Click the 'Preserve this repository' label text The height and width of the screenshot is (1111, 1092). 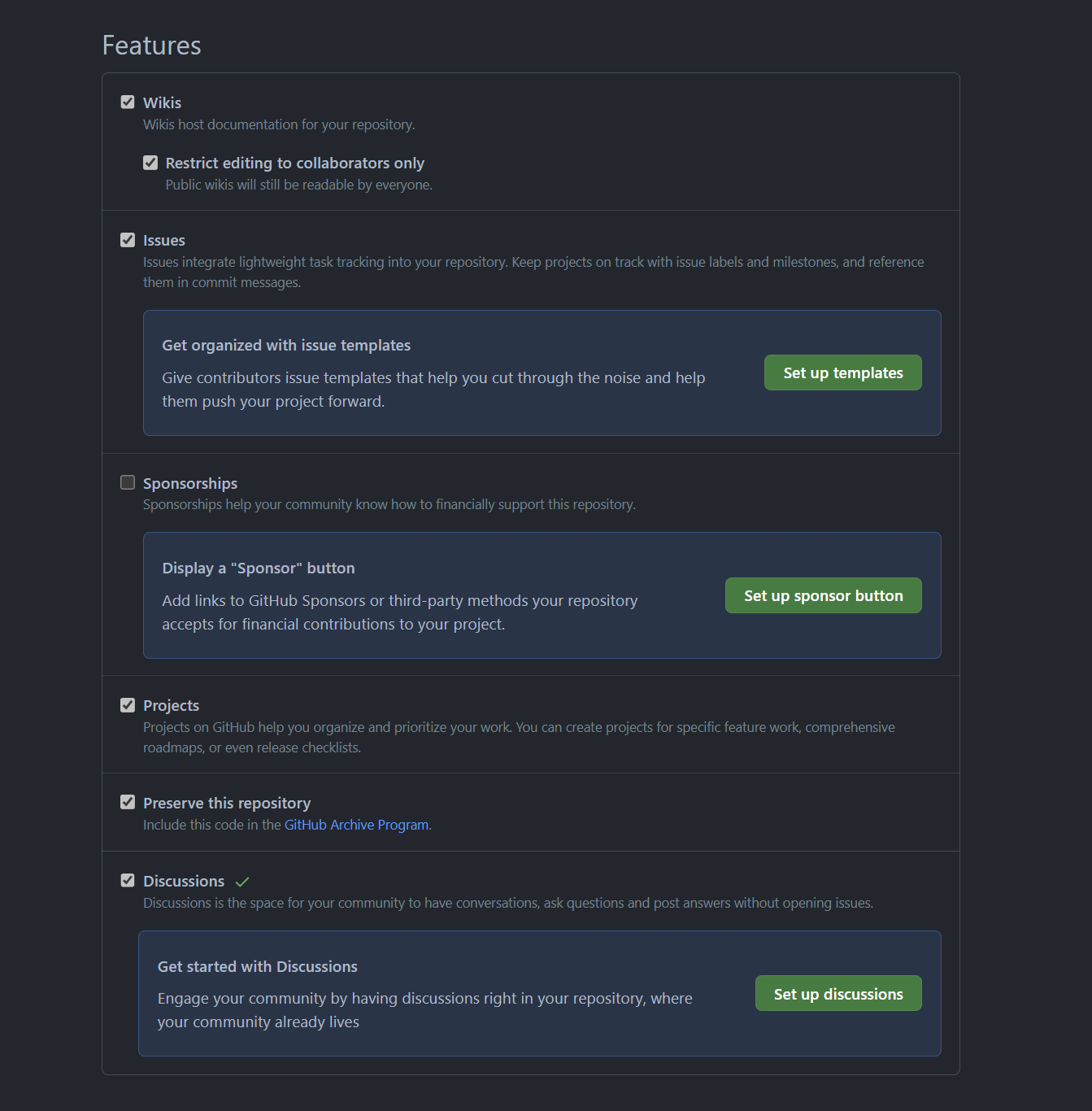coord(227,803)
